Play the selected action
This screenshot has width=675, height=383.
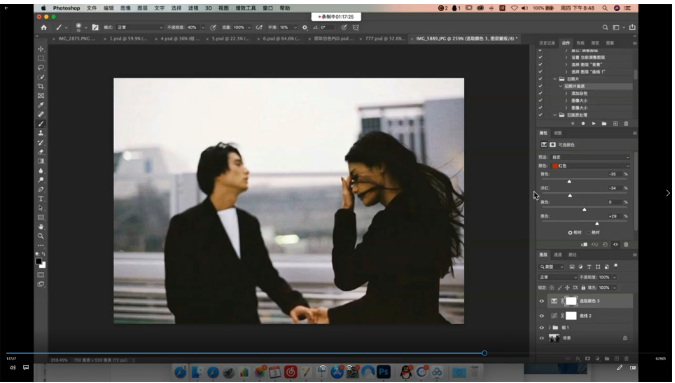click(594, 124)
